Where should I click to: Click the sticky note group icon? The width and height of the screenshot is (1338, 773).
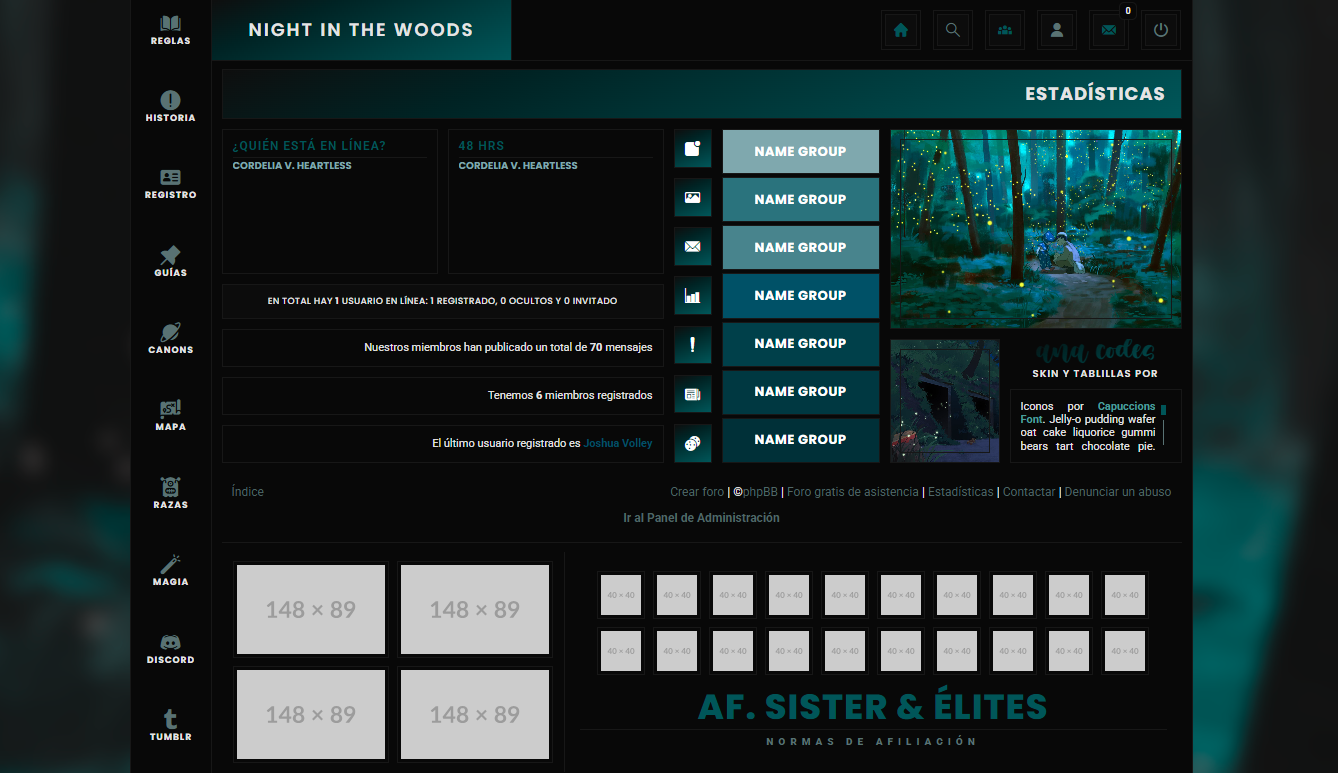point(693,149)
